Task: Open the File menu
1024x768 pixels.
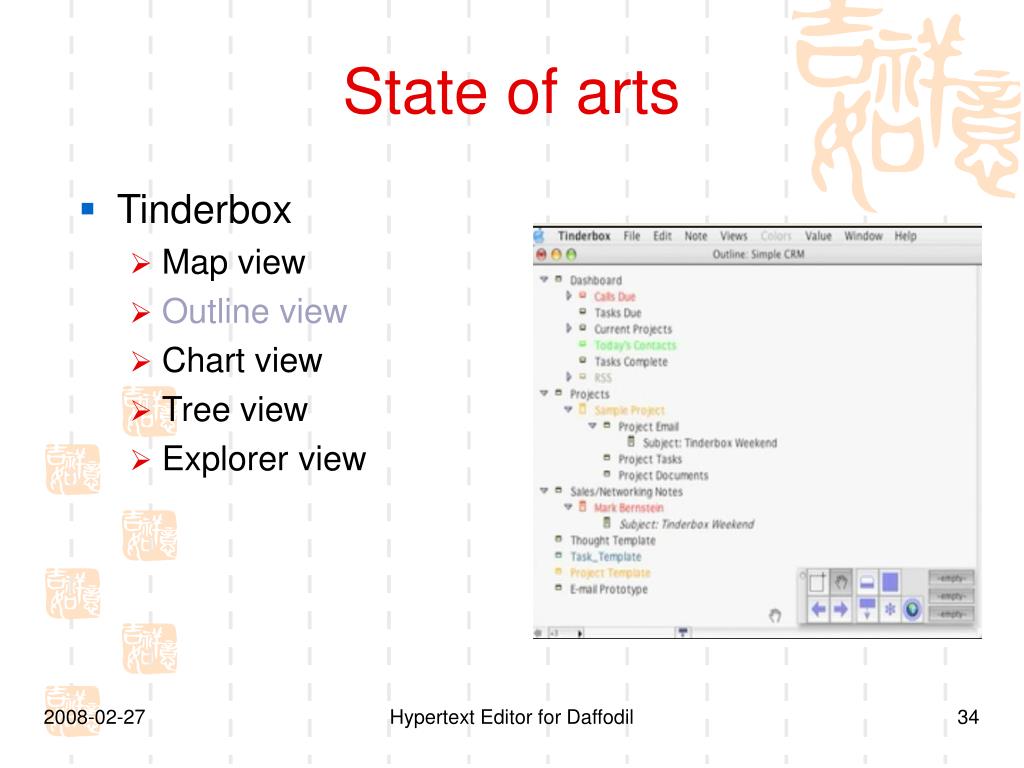Action: coord(632,236)
